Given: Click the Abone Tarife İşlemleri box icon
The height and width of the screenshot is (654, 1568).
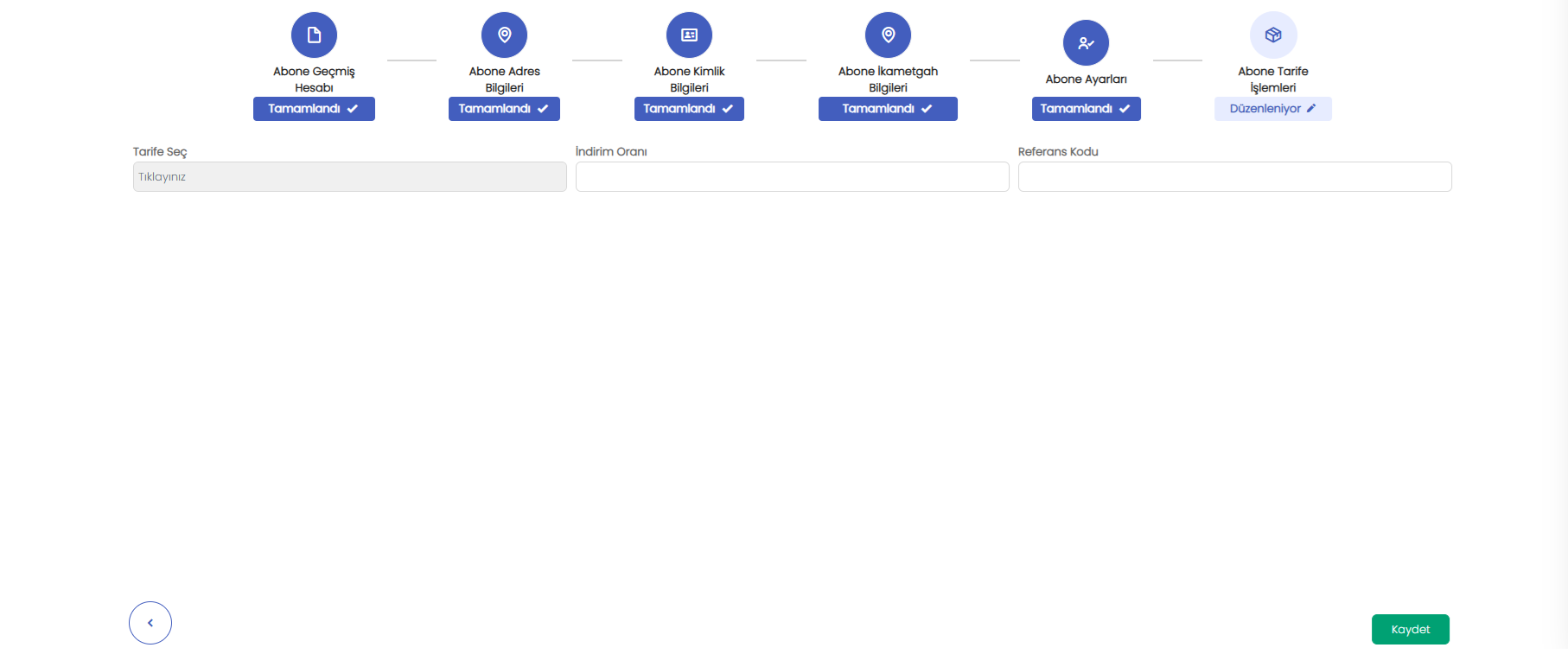Looking at the screenshot, I should (1273, 35).
